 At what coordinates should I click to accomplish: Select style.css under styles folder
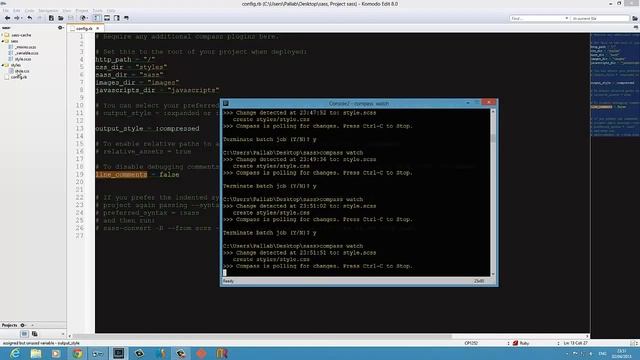22,71
